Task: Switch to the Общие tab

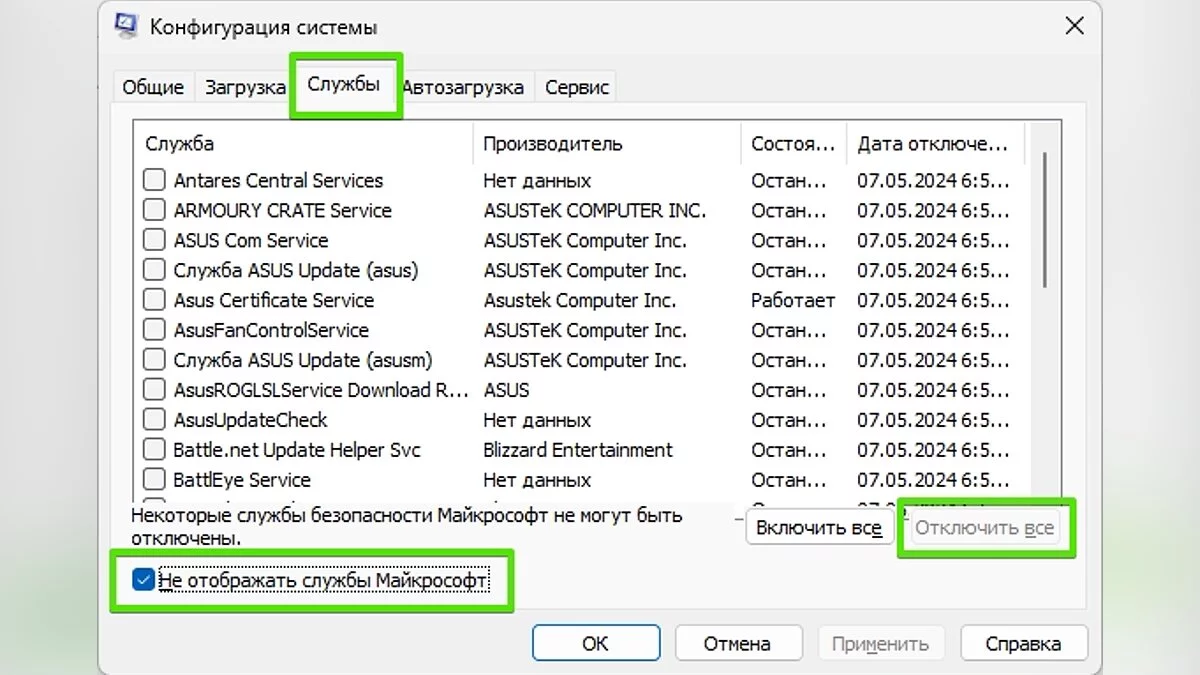Action: (153, 87)
